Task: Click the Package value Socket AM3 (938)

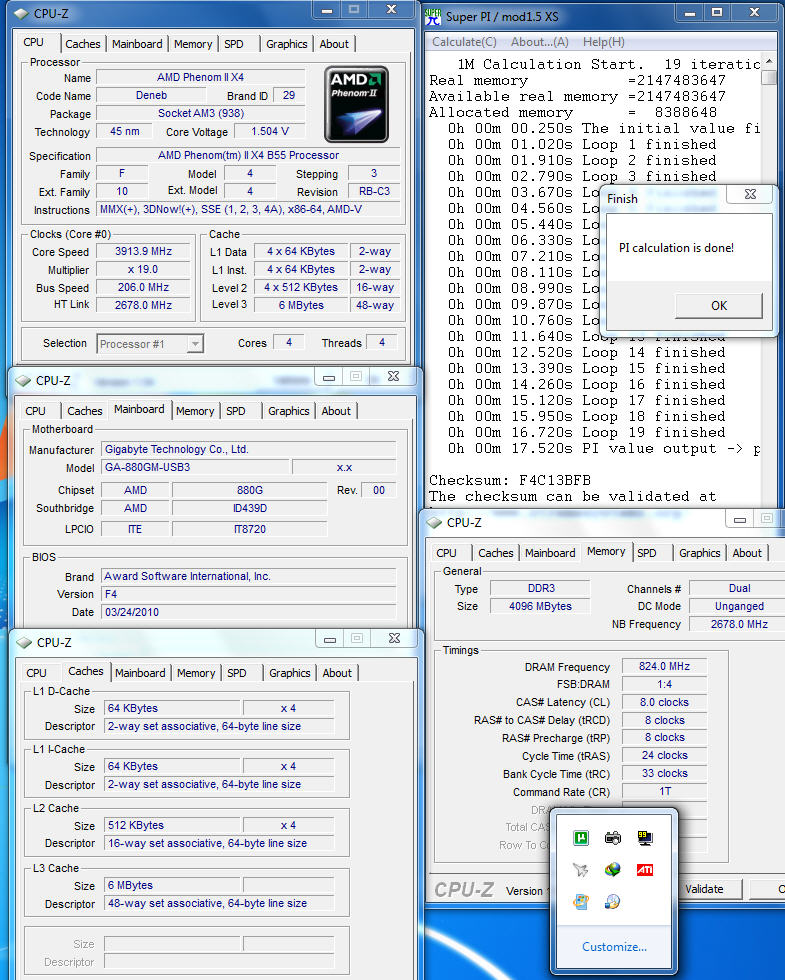Action: coord(201,113)
